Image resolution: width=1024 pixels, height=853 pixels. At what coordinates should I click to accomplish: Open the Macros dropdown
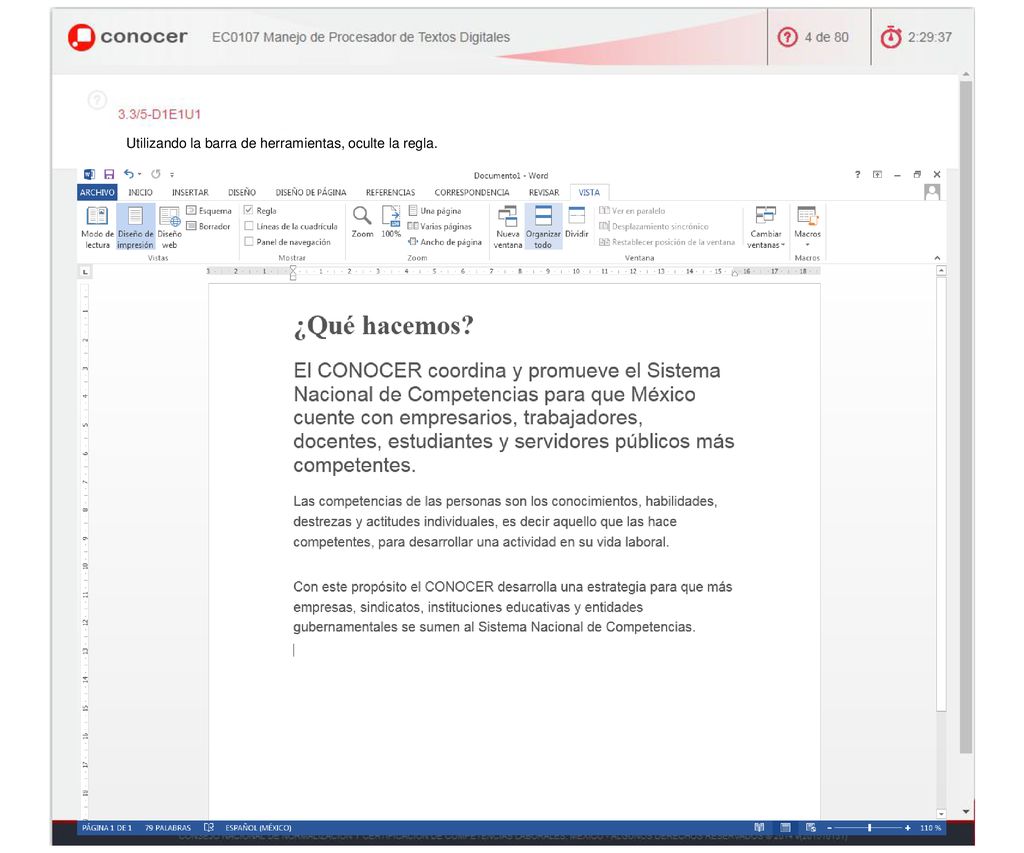(807, 227)
